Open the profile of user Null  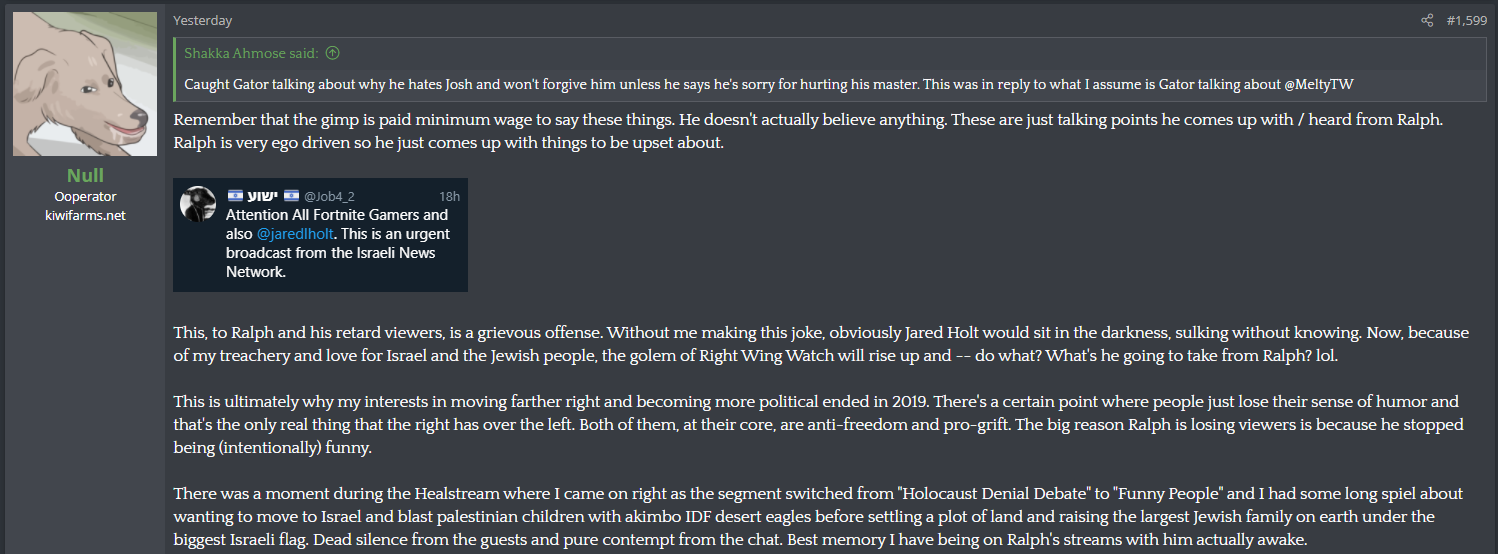pos(85,176)
